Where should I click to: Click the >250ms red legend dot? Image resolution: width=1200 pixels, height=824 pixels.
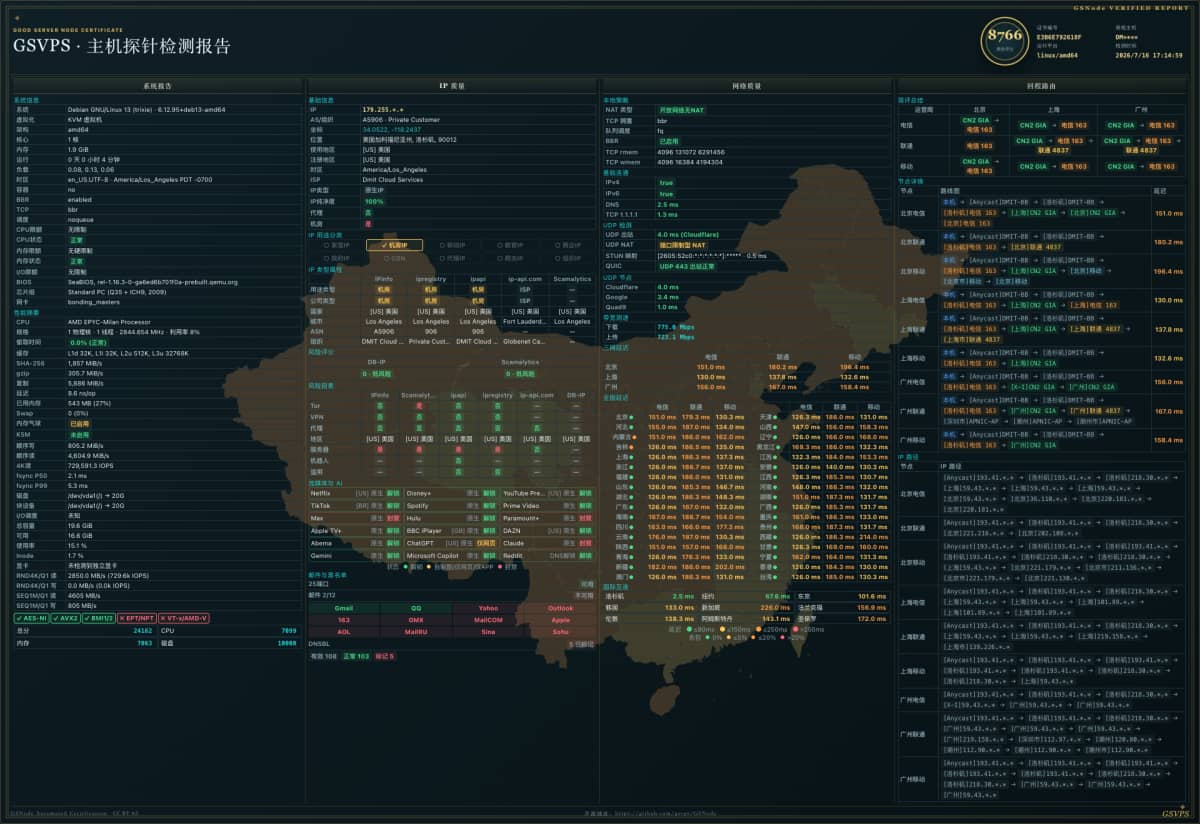(x=797, y=629)
